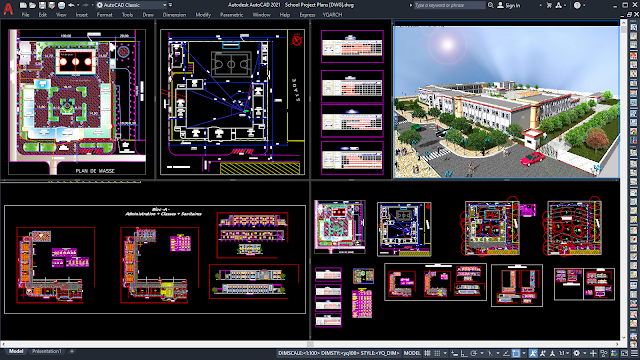Screen dimensions: 640x360
Task: Open the annotation scale 1:1 dropdown
Action: (564, 353)
